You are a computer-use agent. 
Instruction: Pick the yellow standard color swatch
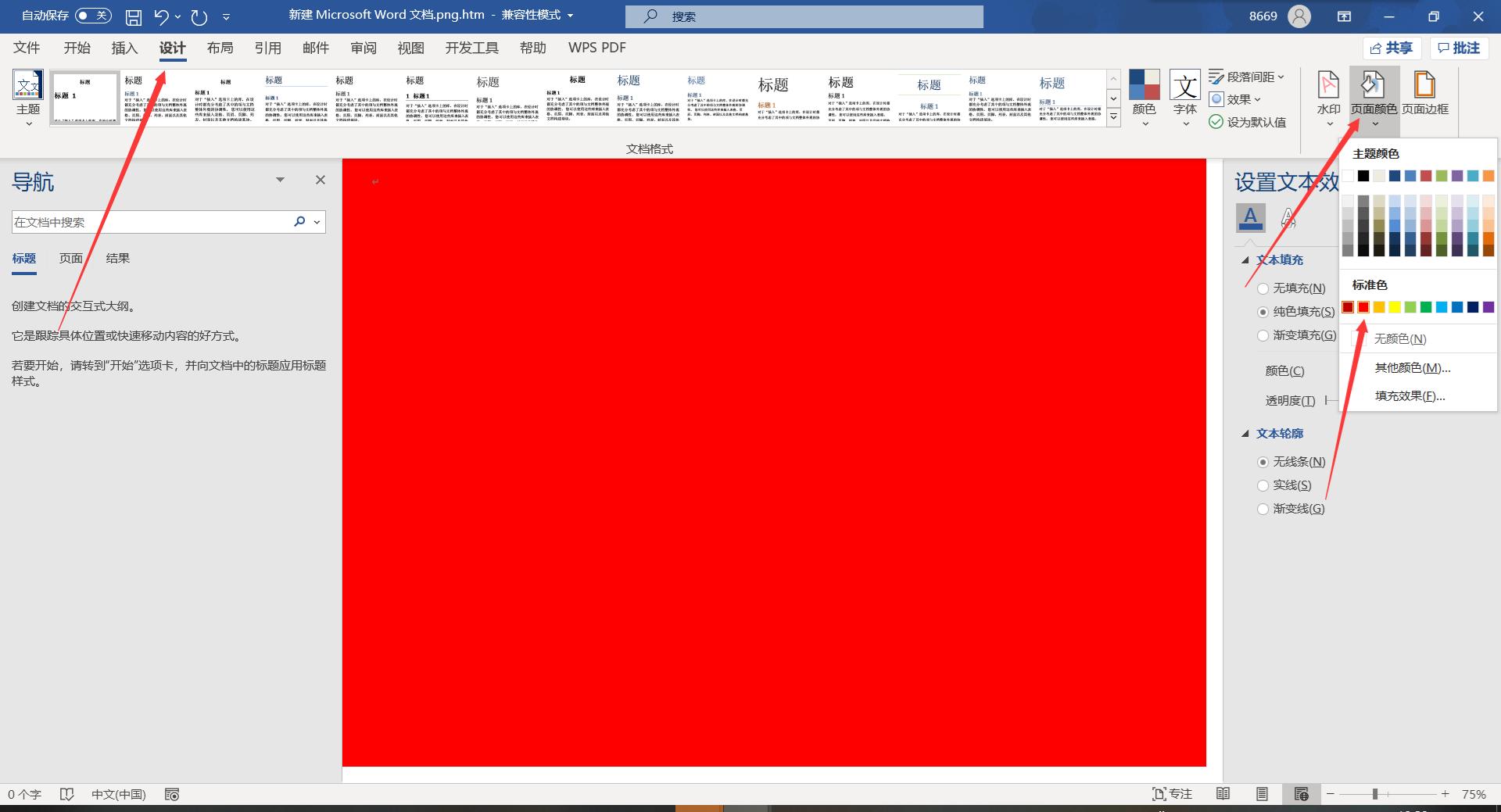click(x=1395, y=307)
